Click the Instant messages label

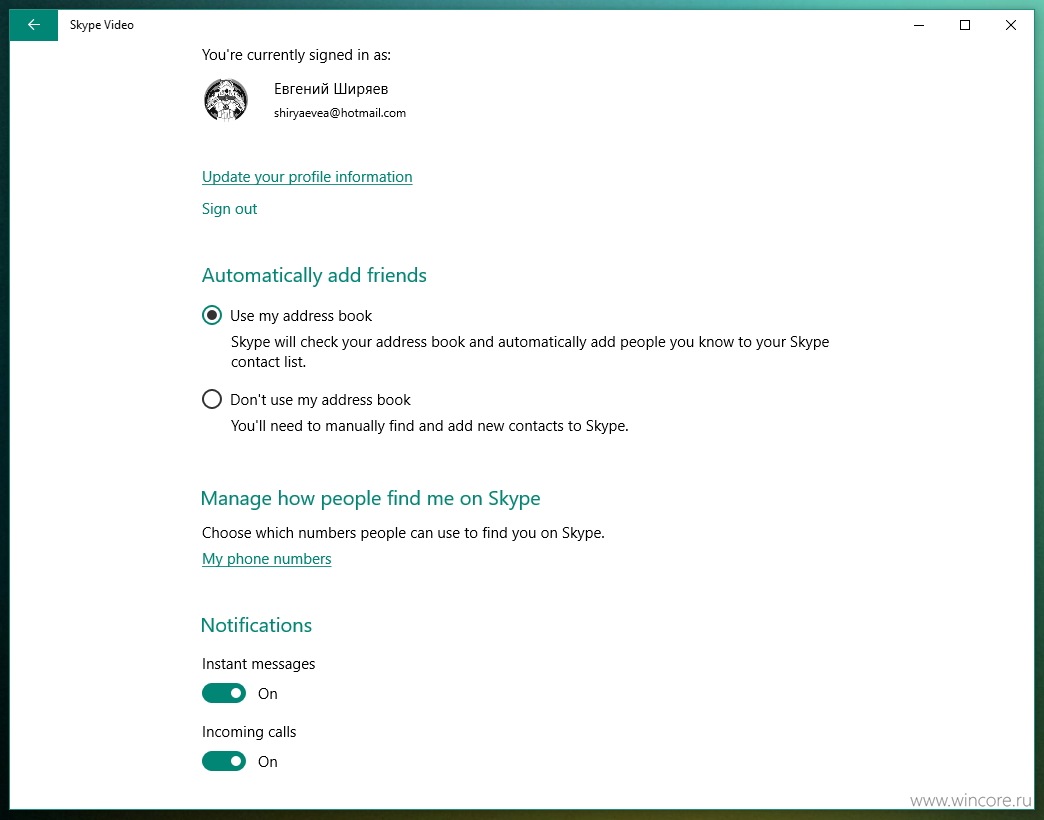(258, 664)
